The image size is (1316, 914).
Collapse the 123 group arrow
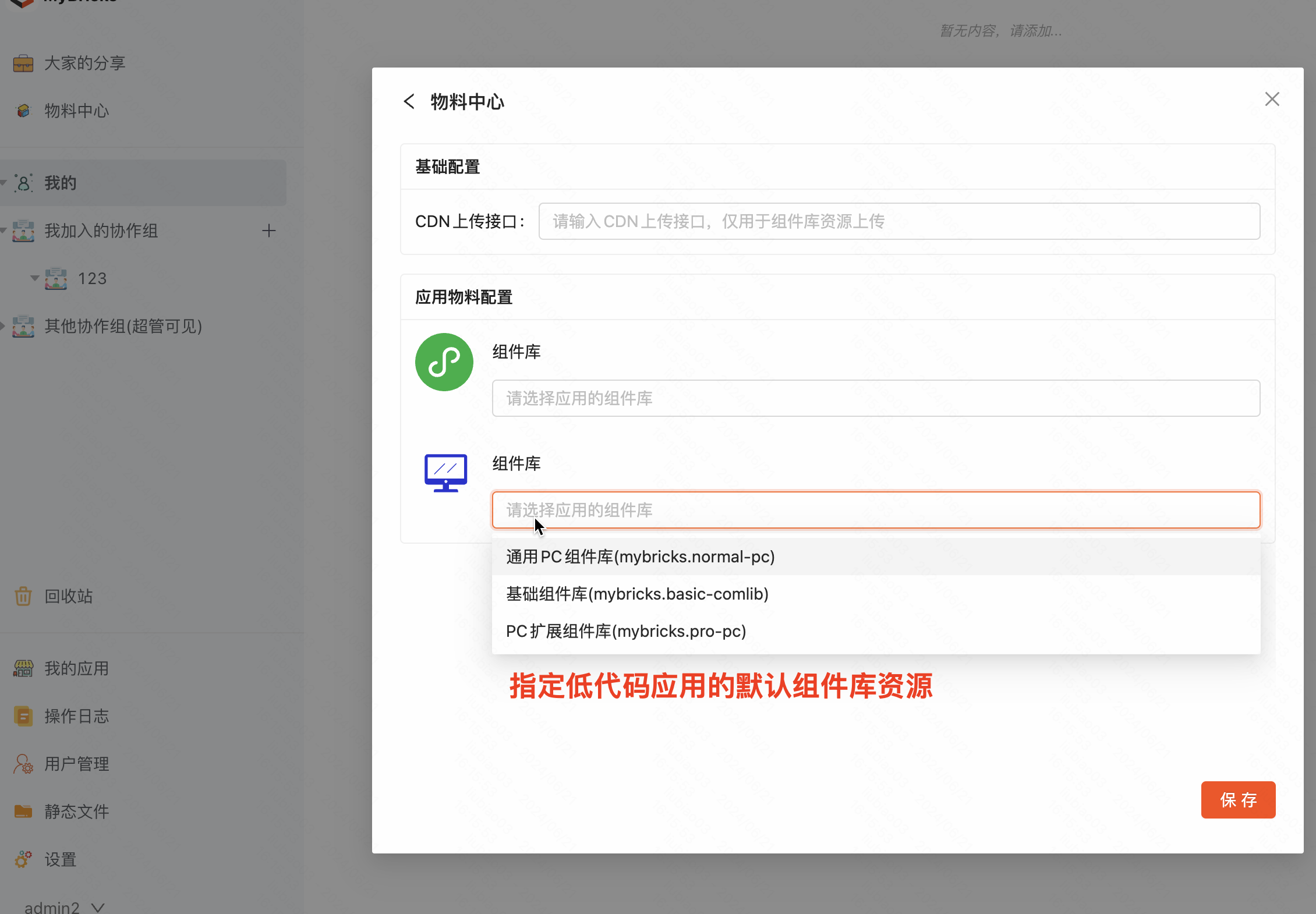(x=35, y=278)
